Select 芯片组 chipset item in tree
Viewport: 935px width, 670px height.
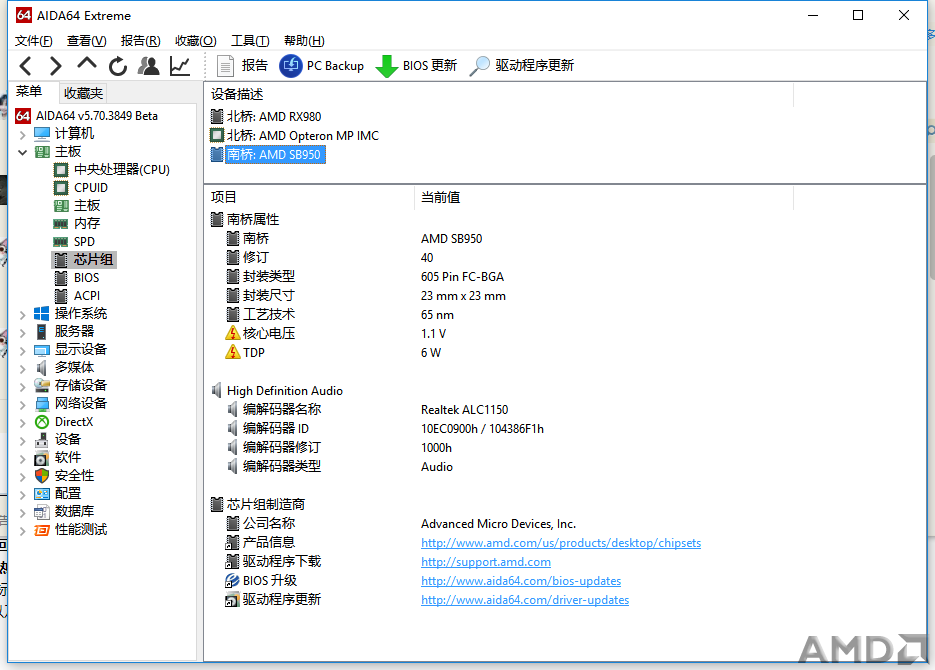tap(84, 260)
